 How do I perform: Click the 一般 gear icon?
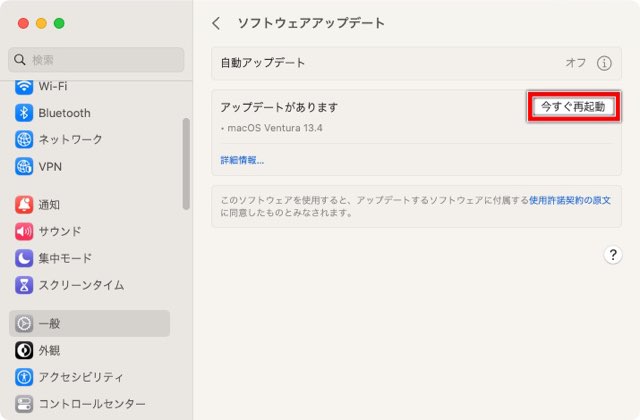pos(24,323)
